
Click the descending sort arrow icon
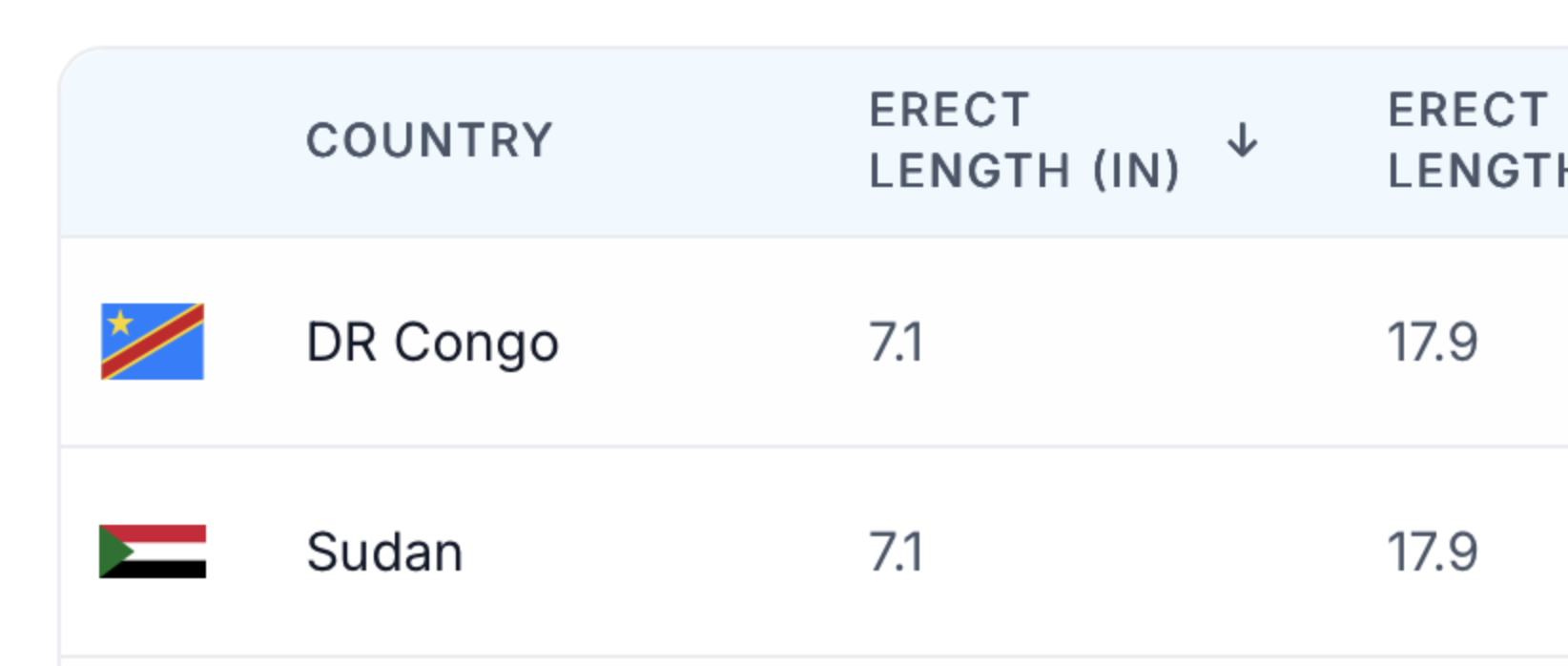tap(1242, 140)
